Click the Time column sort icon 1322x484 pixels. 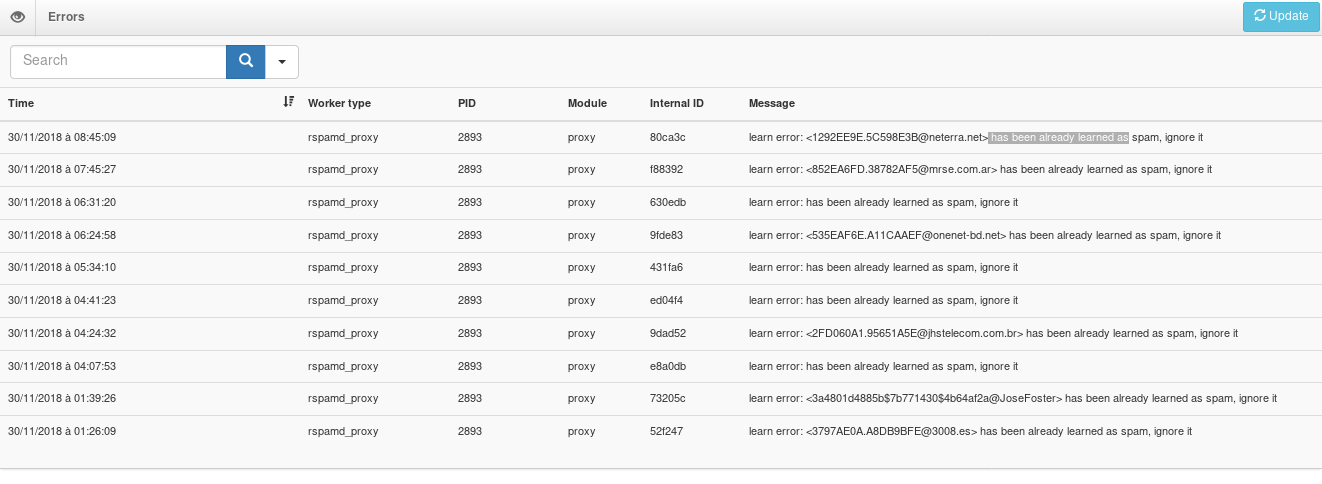click(288, 103)
